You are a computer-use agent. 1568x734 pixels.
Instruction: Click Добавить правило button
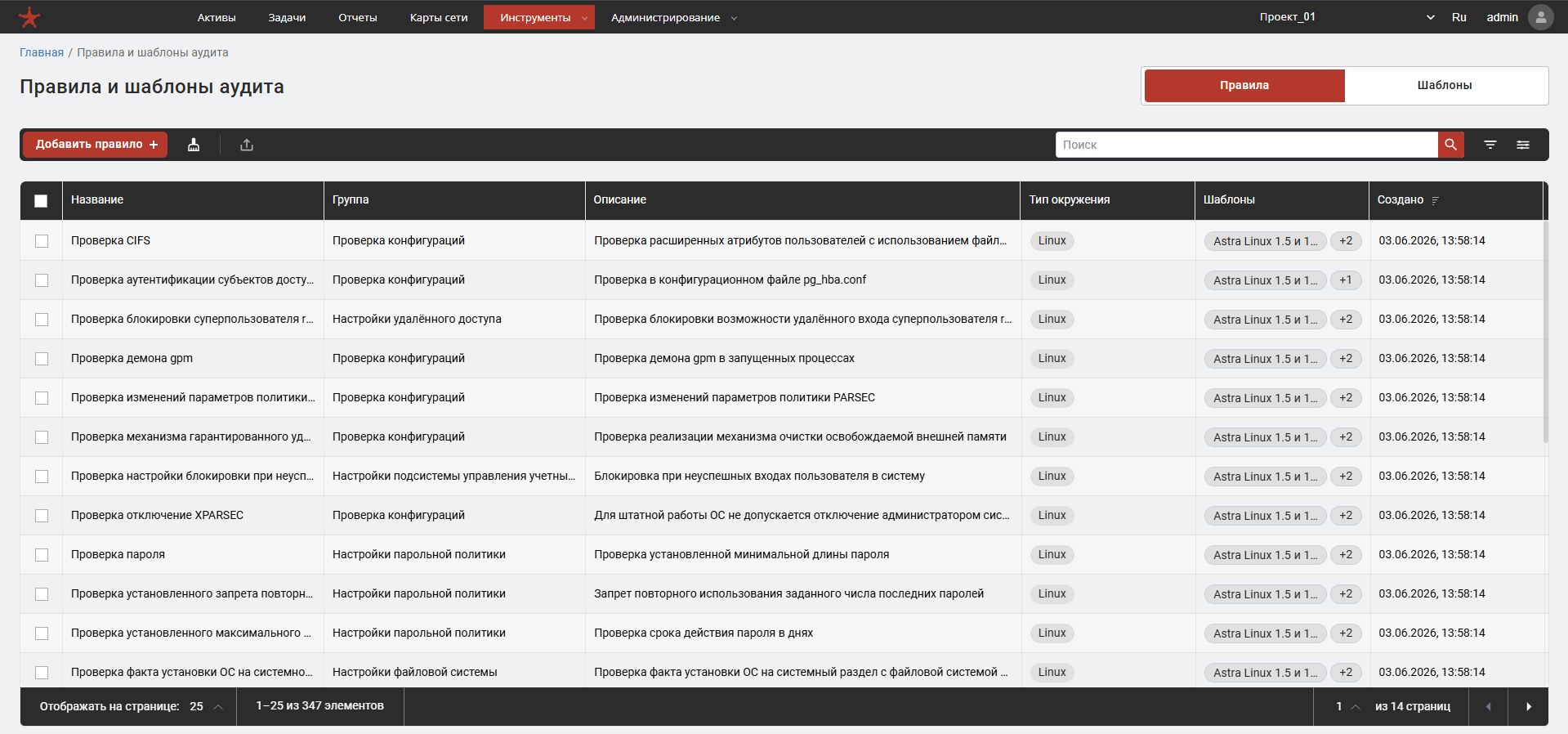[95, 144]
